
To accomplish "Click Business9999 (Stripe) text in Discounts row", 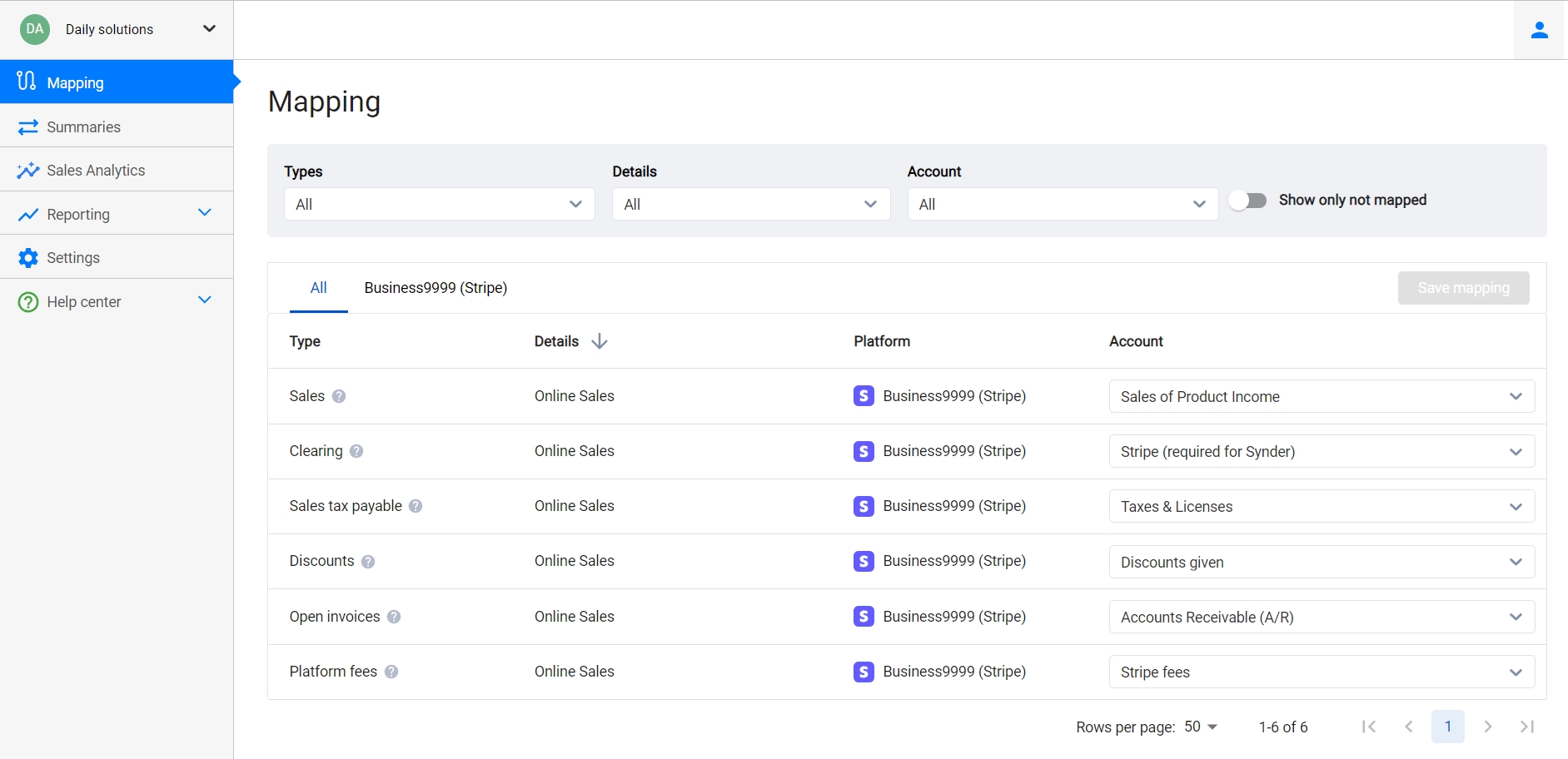I will (x=954, y=561).
